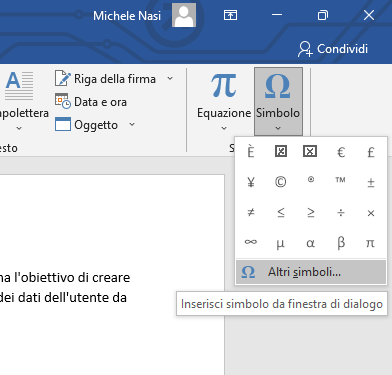The width and height of the screenshot is (392, 375).
Task: Insert the less-than-or-equal ≤ symbol
Action: pos(281,212)
